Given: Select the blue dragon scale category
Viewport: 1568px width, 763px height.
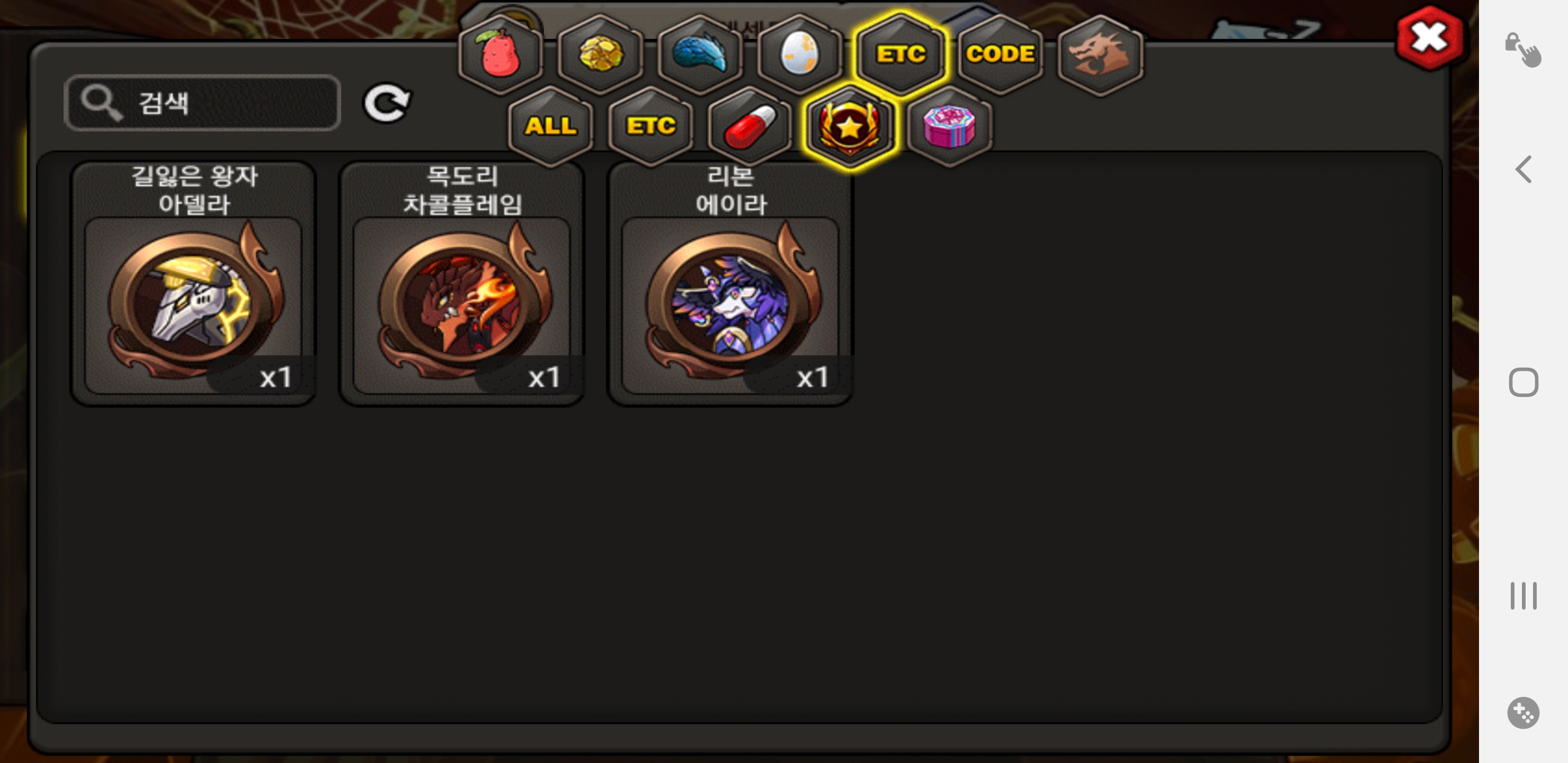Looking at the screenshot, I should 699,55.
